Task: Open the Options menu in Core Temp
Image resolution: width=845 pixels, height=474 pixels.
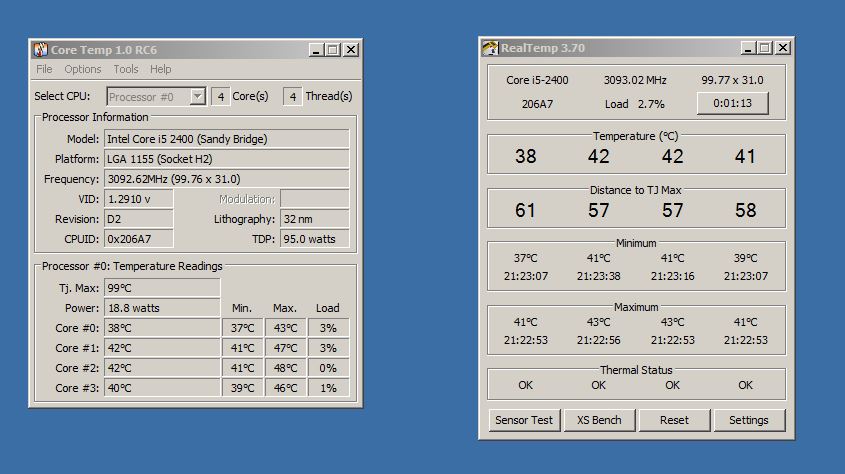Action: 82,69
